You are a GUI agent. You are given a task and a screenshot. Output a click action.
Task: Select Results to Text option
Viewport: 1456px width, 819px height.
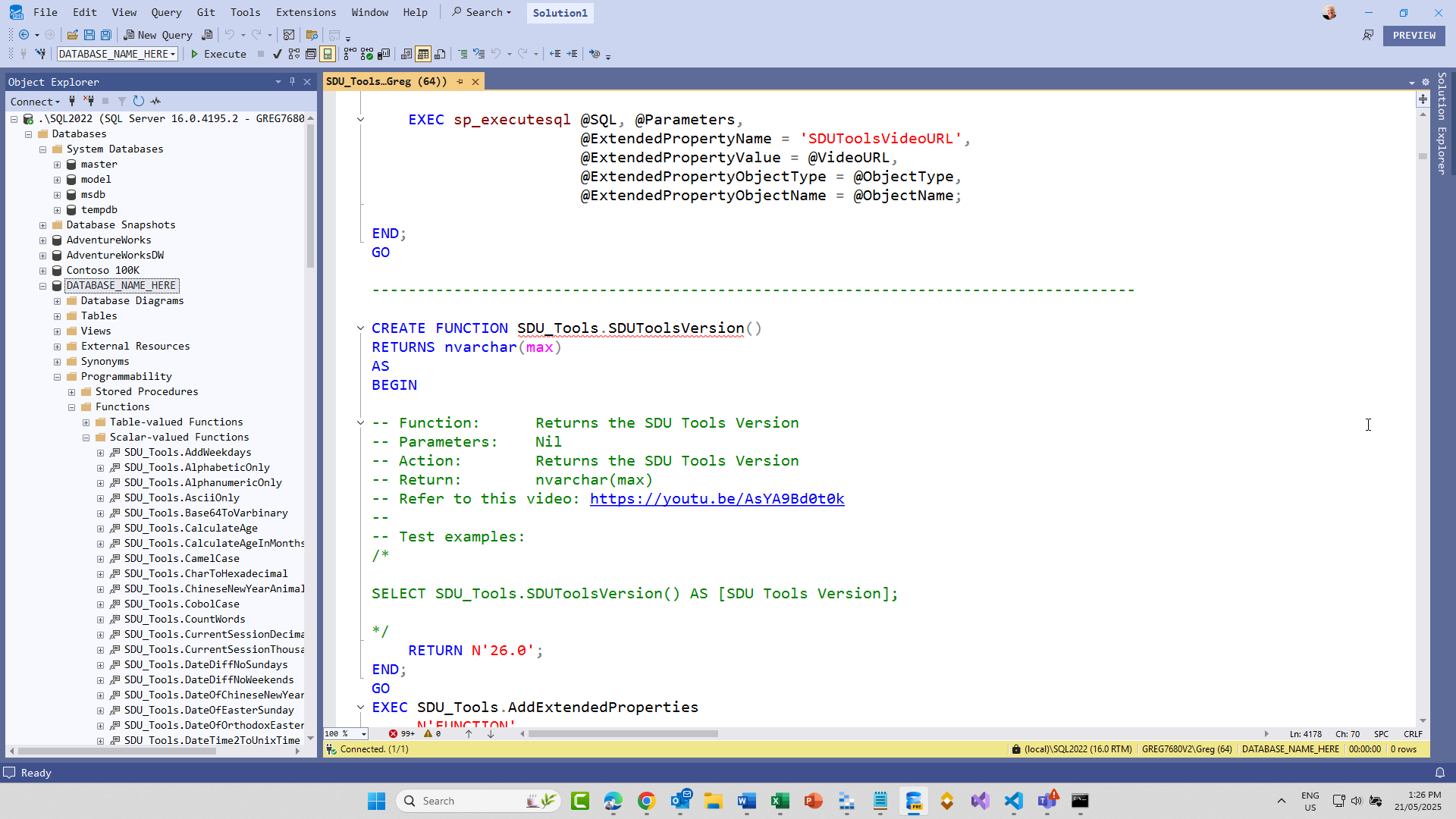tap(406, 54)
